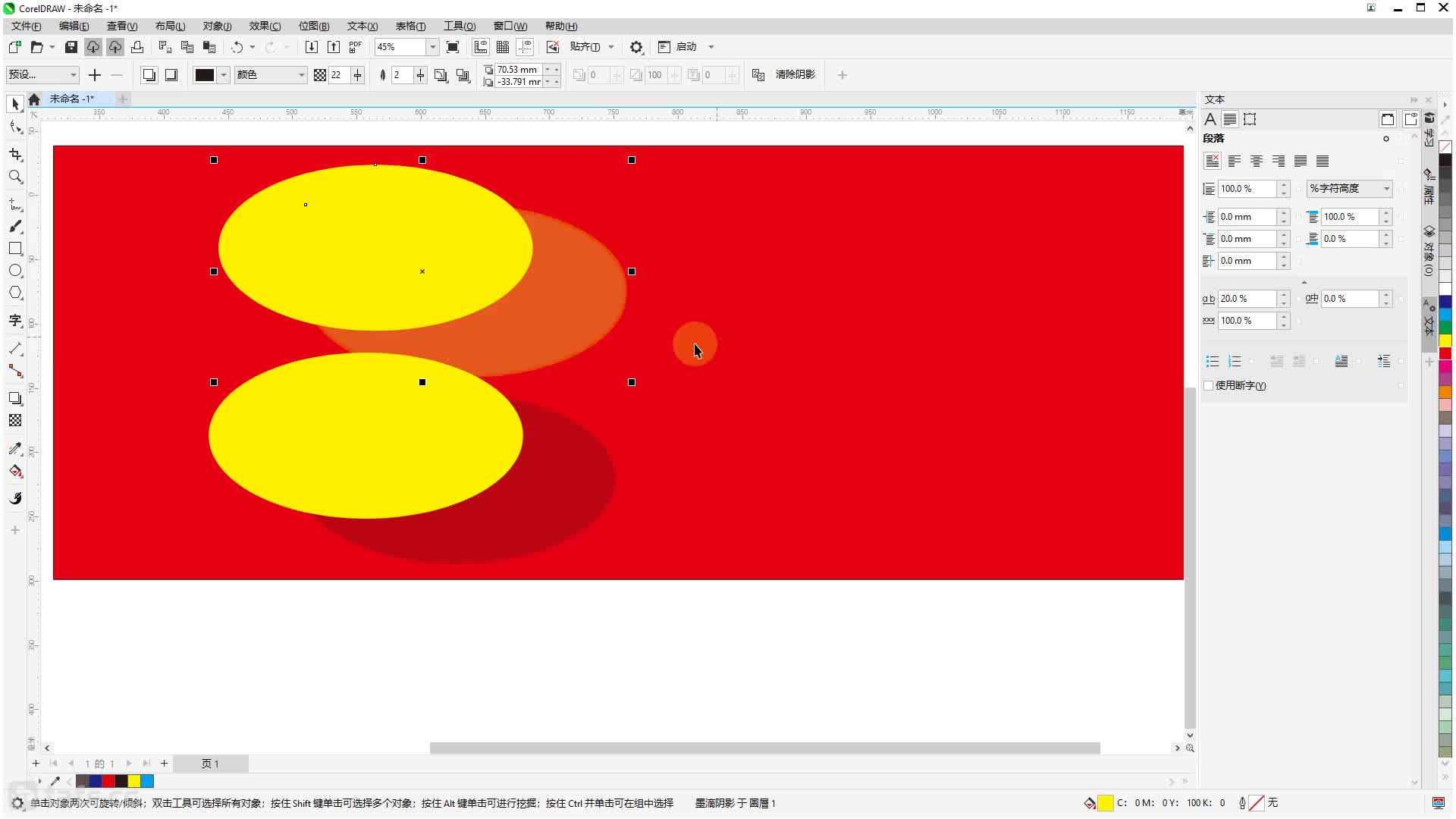Select the Text tool

point(15,321)
